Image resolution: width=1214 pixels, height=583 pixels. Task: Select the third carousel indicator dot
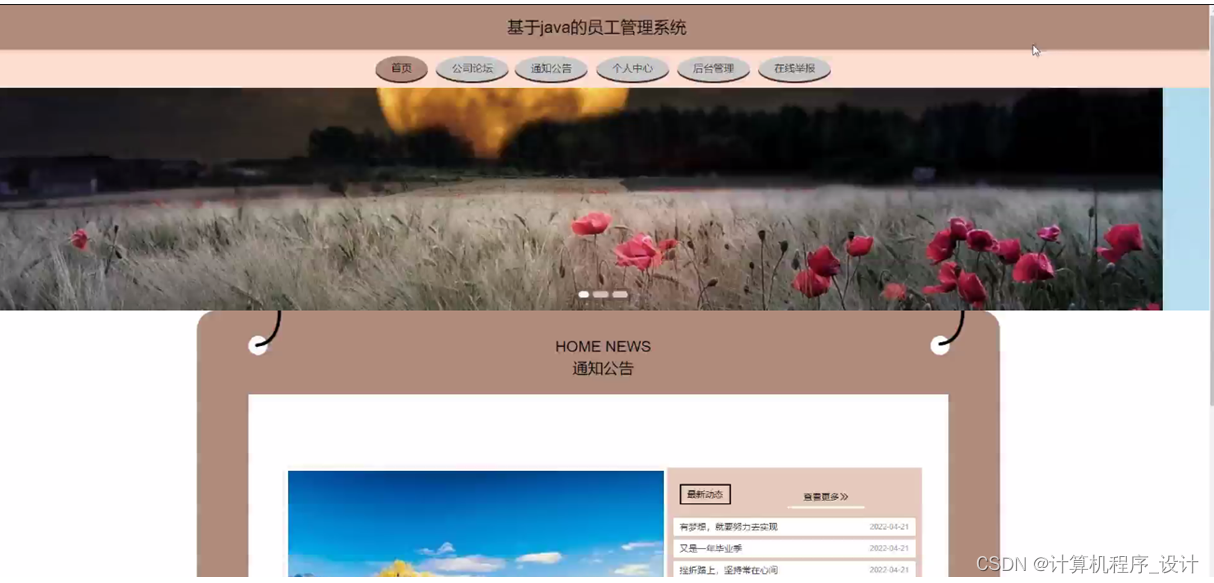click(619, 294)
